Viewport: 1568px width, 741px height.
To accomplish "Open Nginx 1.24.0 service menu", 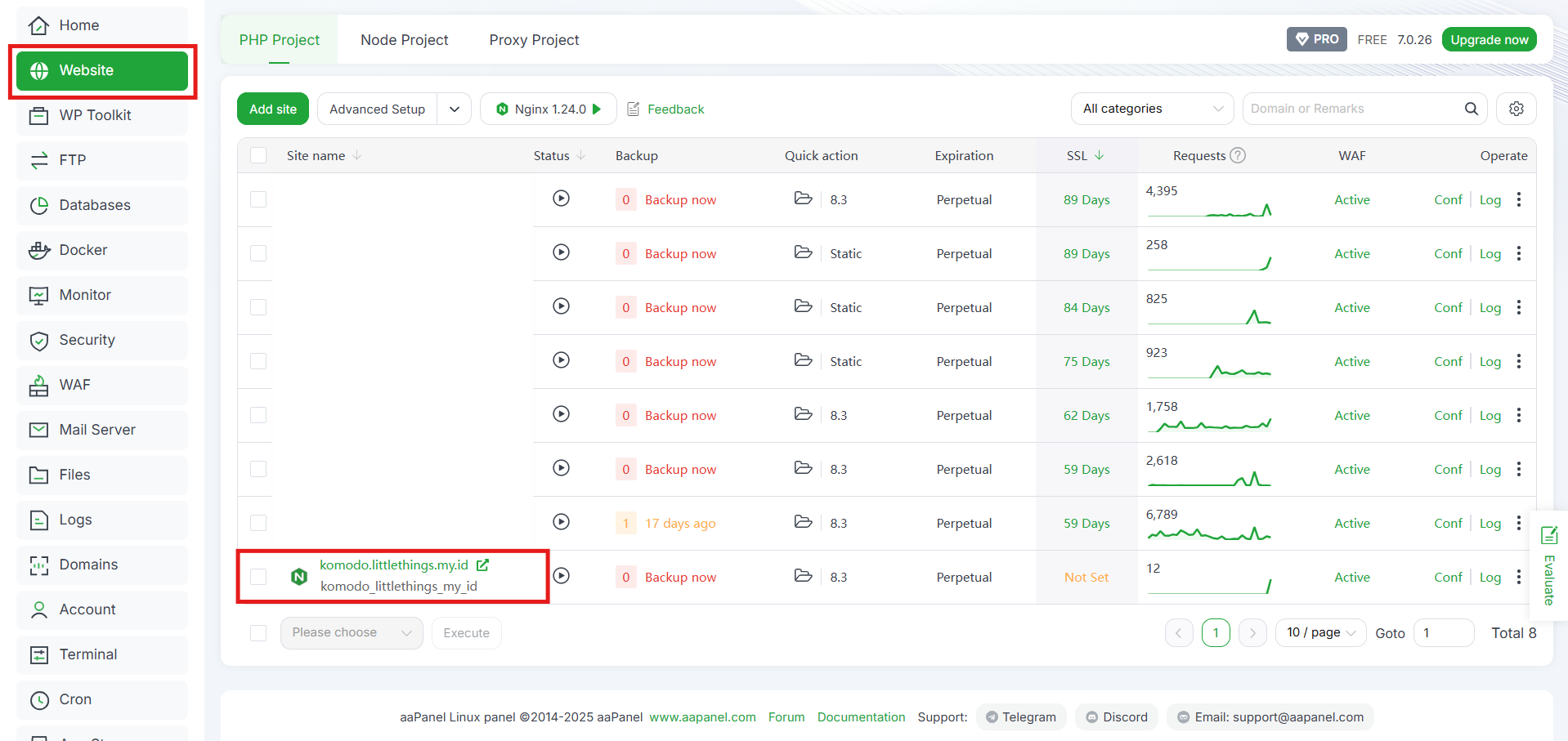I will [x=549, y=109].
